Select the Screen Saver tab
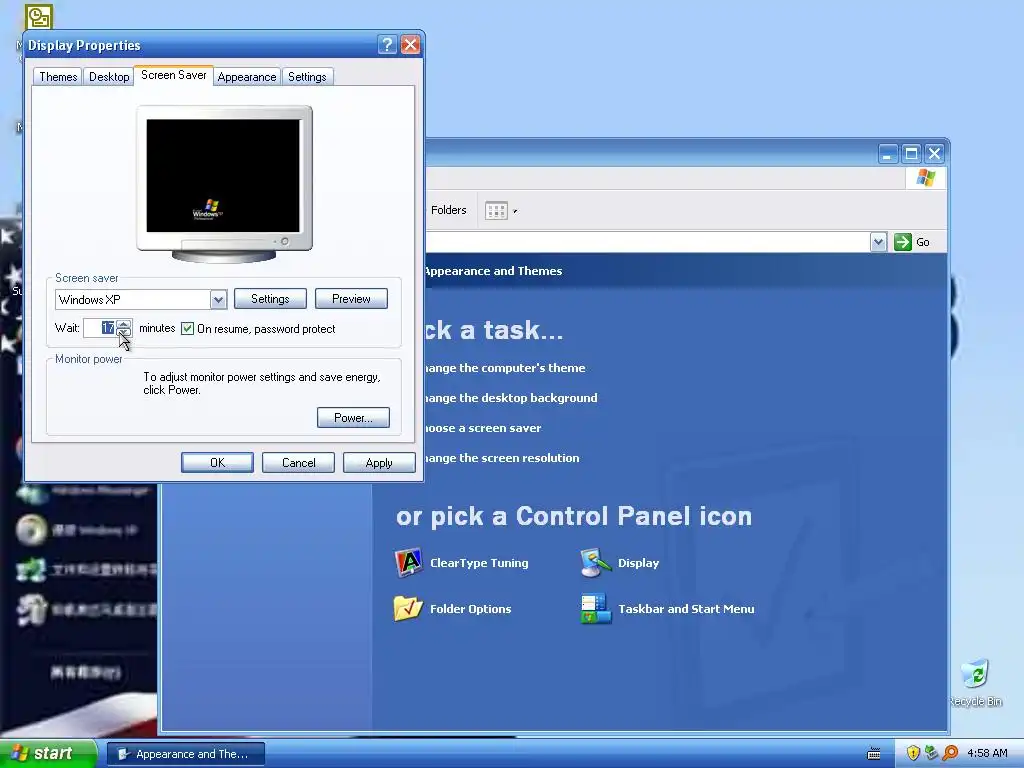 [174, 75]
